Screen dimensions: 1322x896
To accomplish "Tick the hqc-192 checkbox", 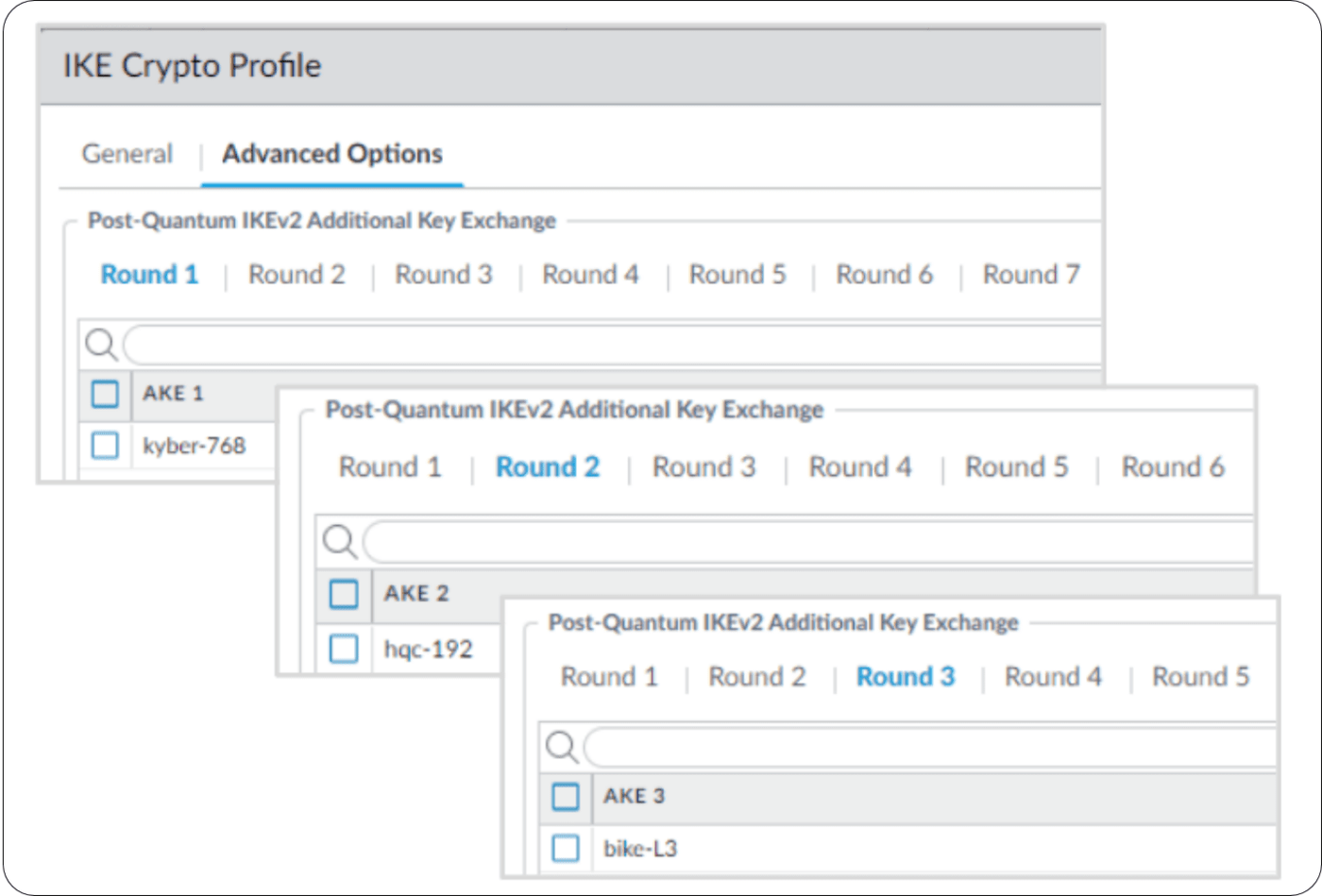I will (344, 649).
